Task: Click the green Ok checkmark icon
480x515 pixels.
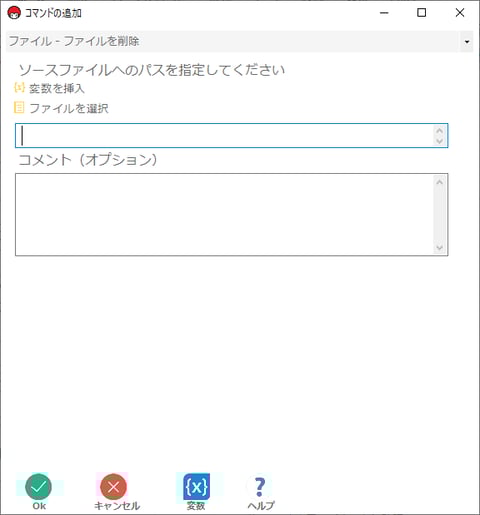Action: [38, 487]
